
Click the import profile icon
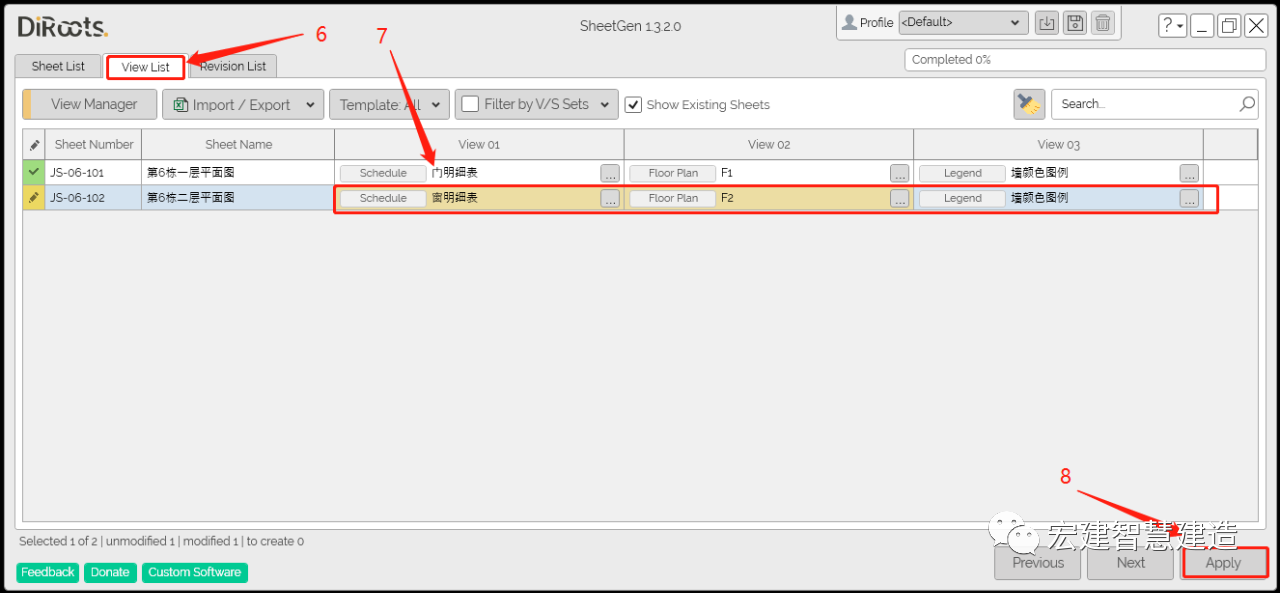click(1046, 23)
